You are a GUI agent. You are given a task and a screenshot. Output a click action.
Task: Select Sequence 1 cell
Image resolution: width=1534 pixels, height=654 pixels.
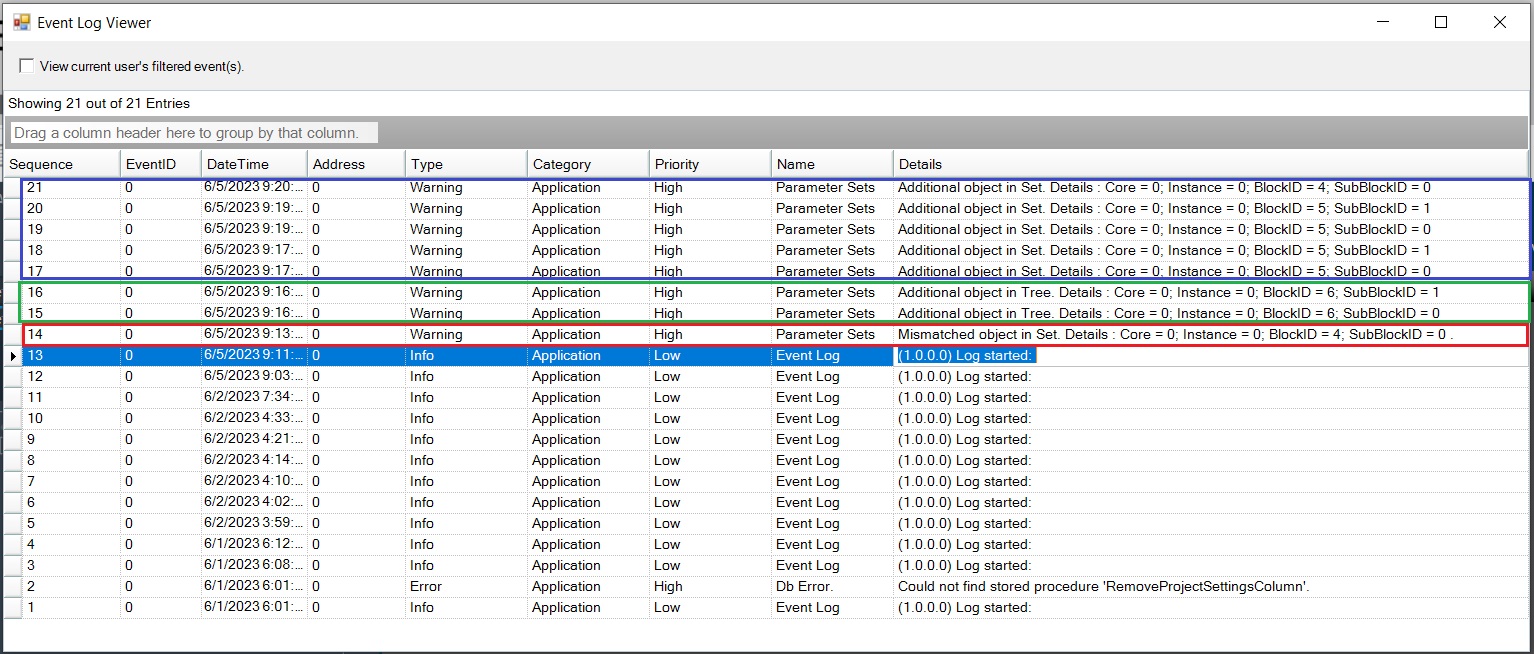71,607
